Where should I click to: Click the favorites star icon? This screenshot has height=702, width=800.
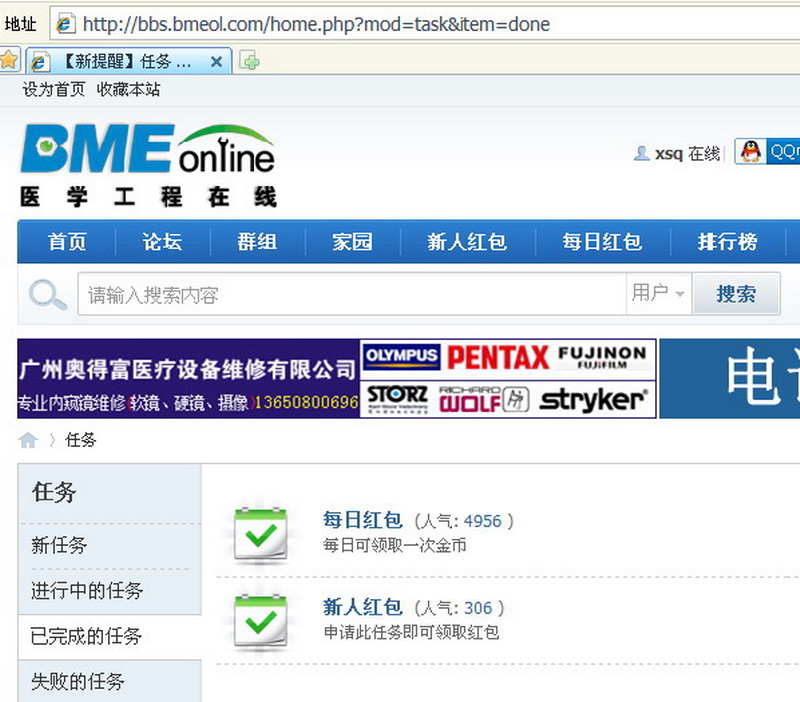9,60
